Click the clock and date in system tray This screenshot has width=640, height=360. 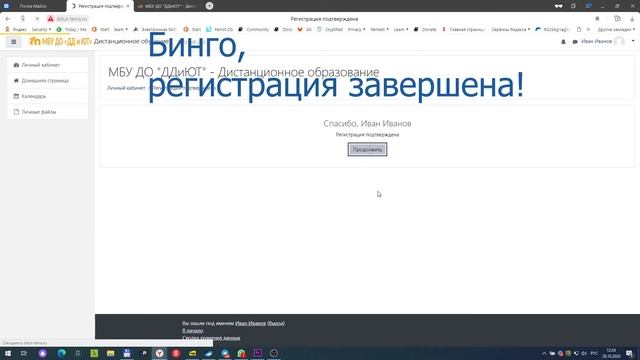(611, 353)
